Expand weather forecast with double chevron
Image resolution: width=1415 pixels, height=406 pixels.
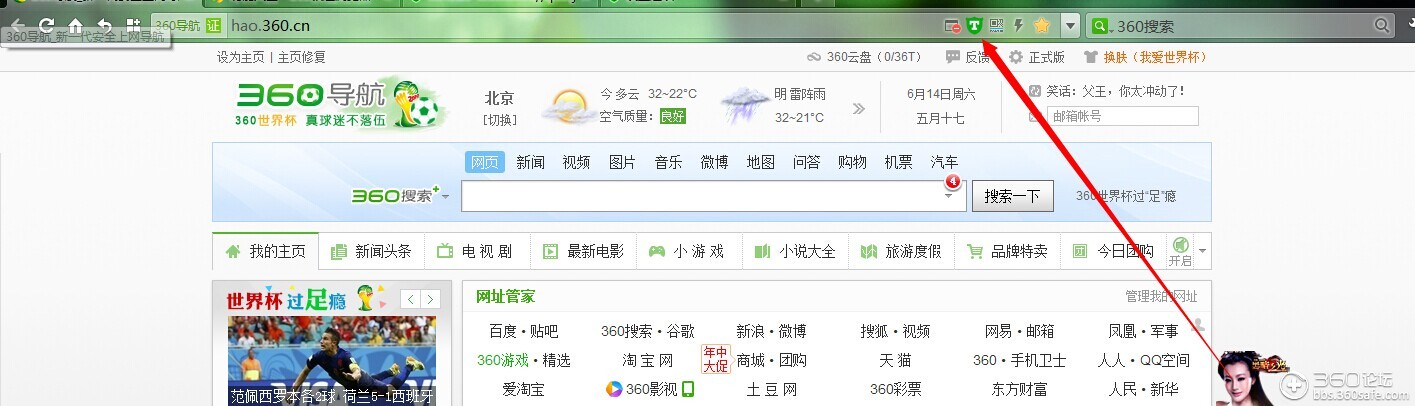(858, 108)
